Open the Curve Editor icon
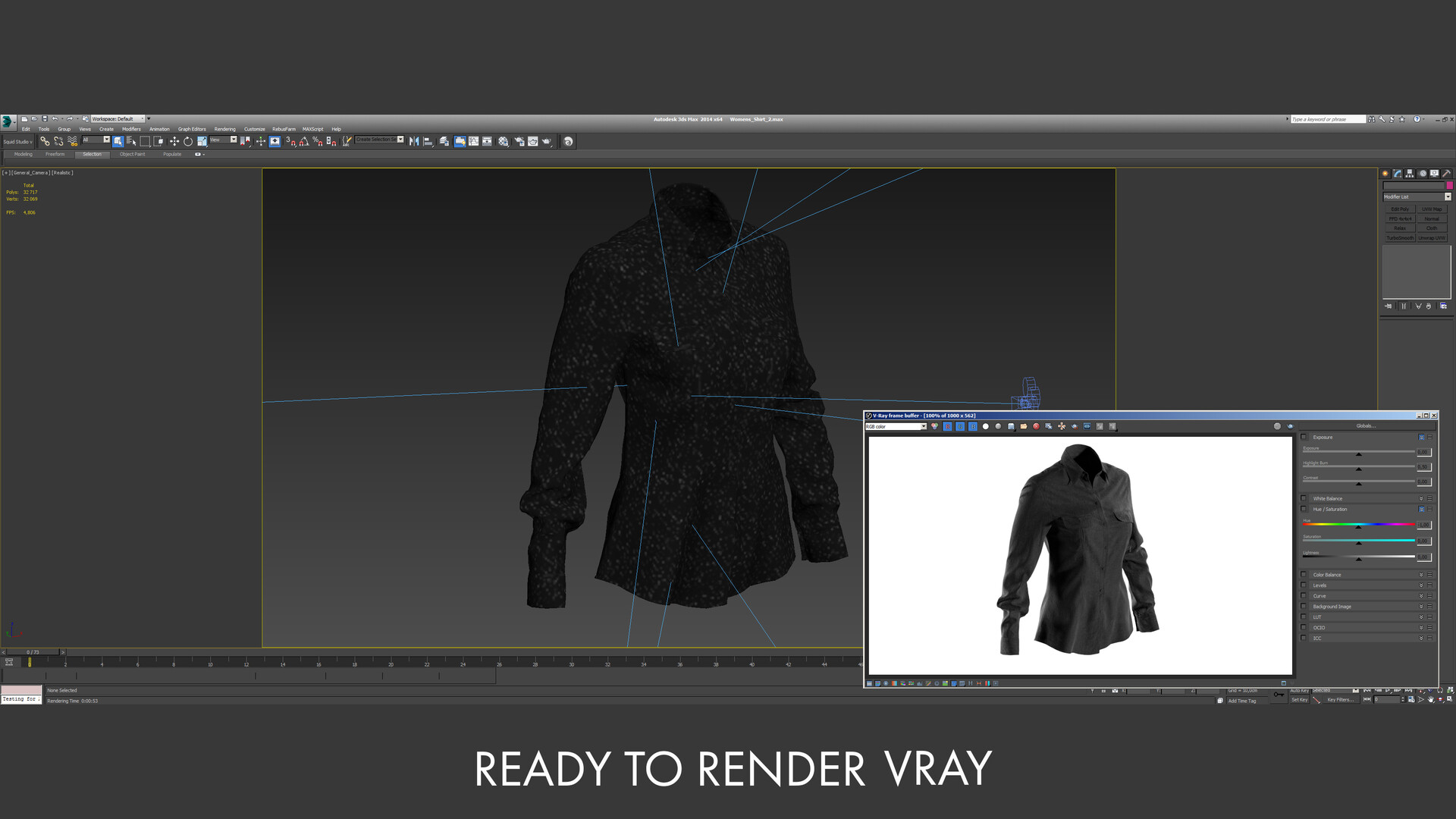The image size is (1456, 819). 473,141
